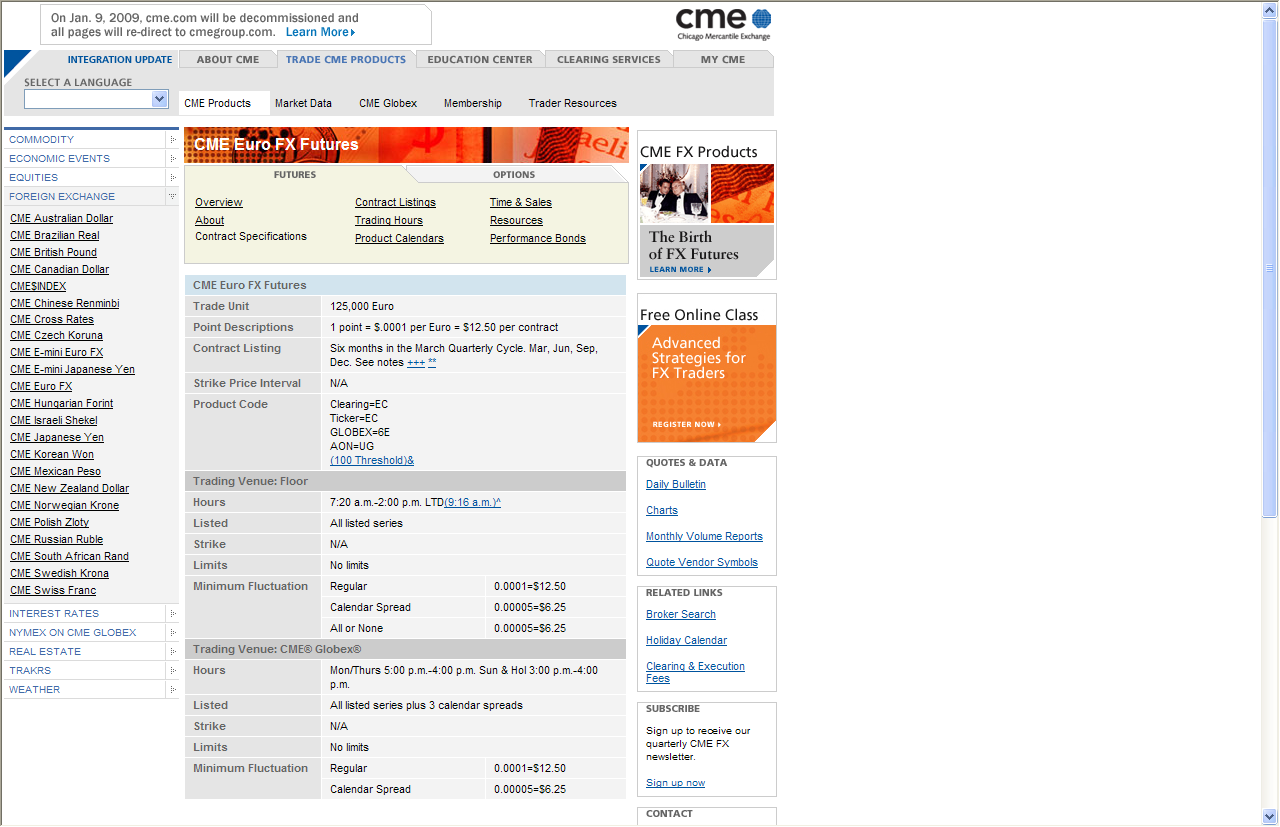Screen dimensions: 1280x827
Task: Select the CME Products submenu item
Action: (217, 103)
